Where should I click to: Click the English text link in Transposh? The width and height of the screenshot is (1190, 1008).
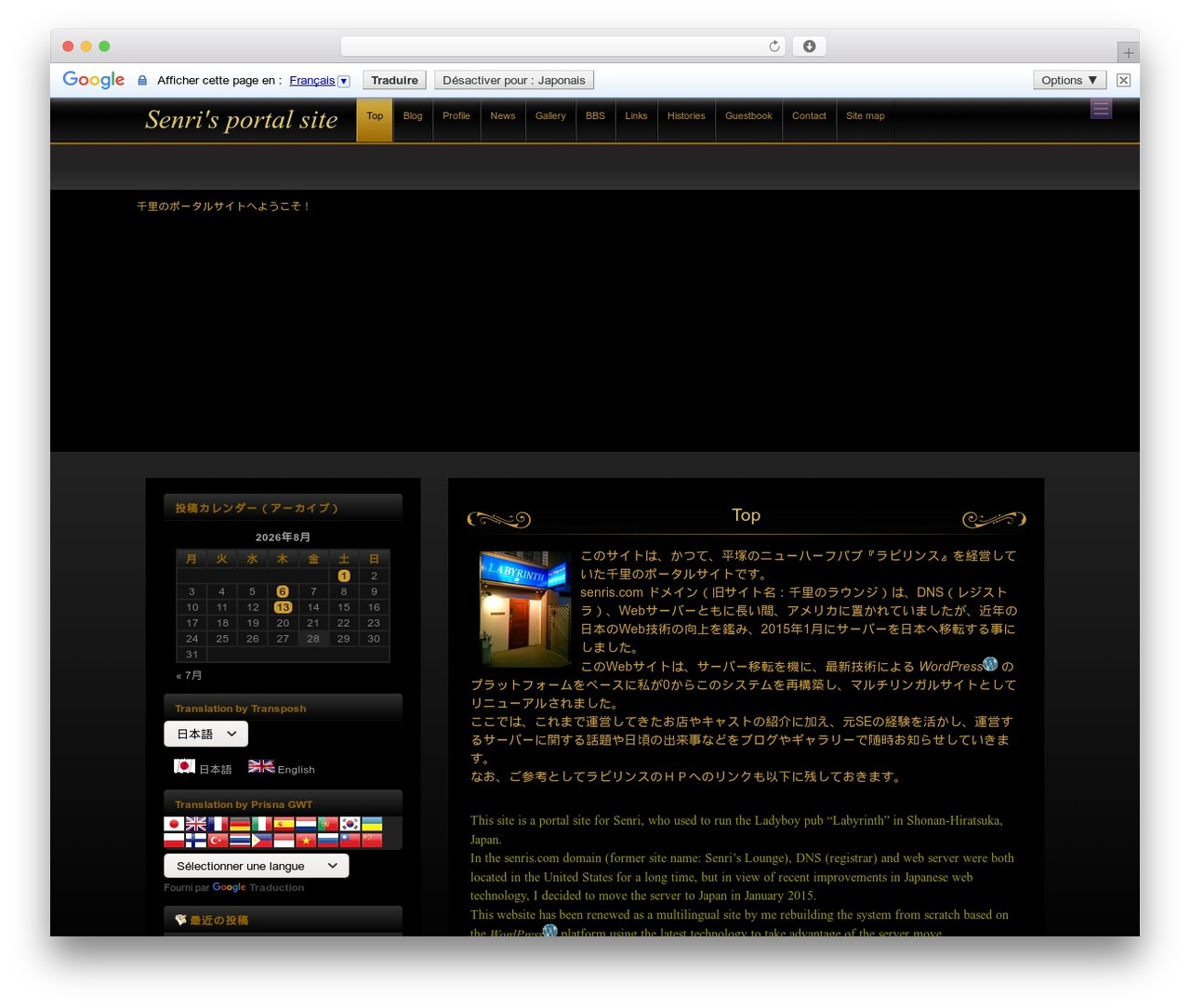[x=296, y=770]
